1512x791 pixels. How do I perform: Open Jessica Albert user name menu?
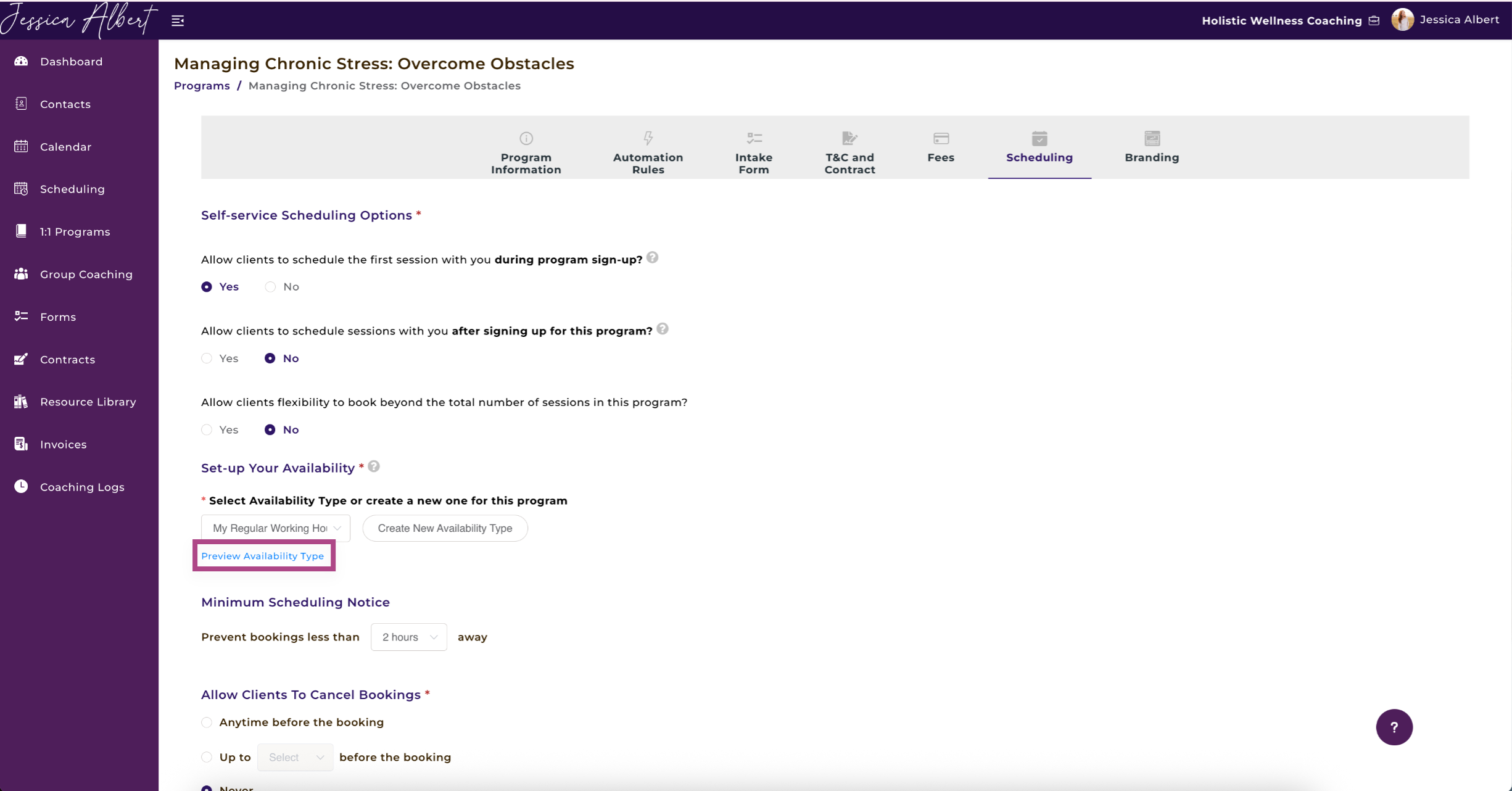pos(1459,20)
